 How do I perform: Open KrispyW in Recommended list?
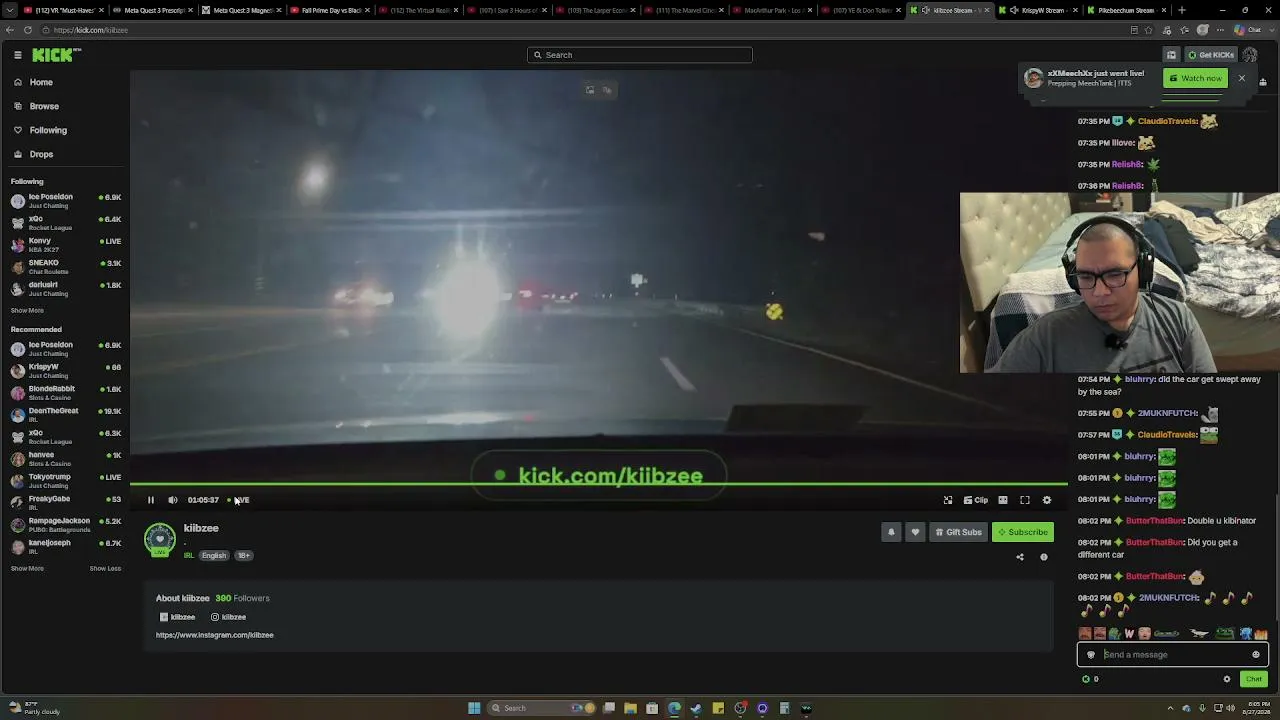click(65, 371)
